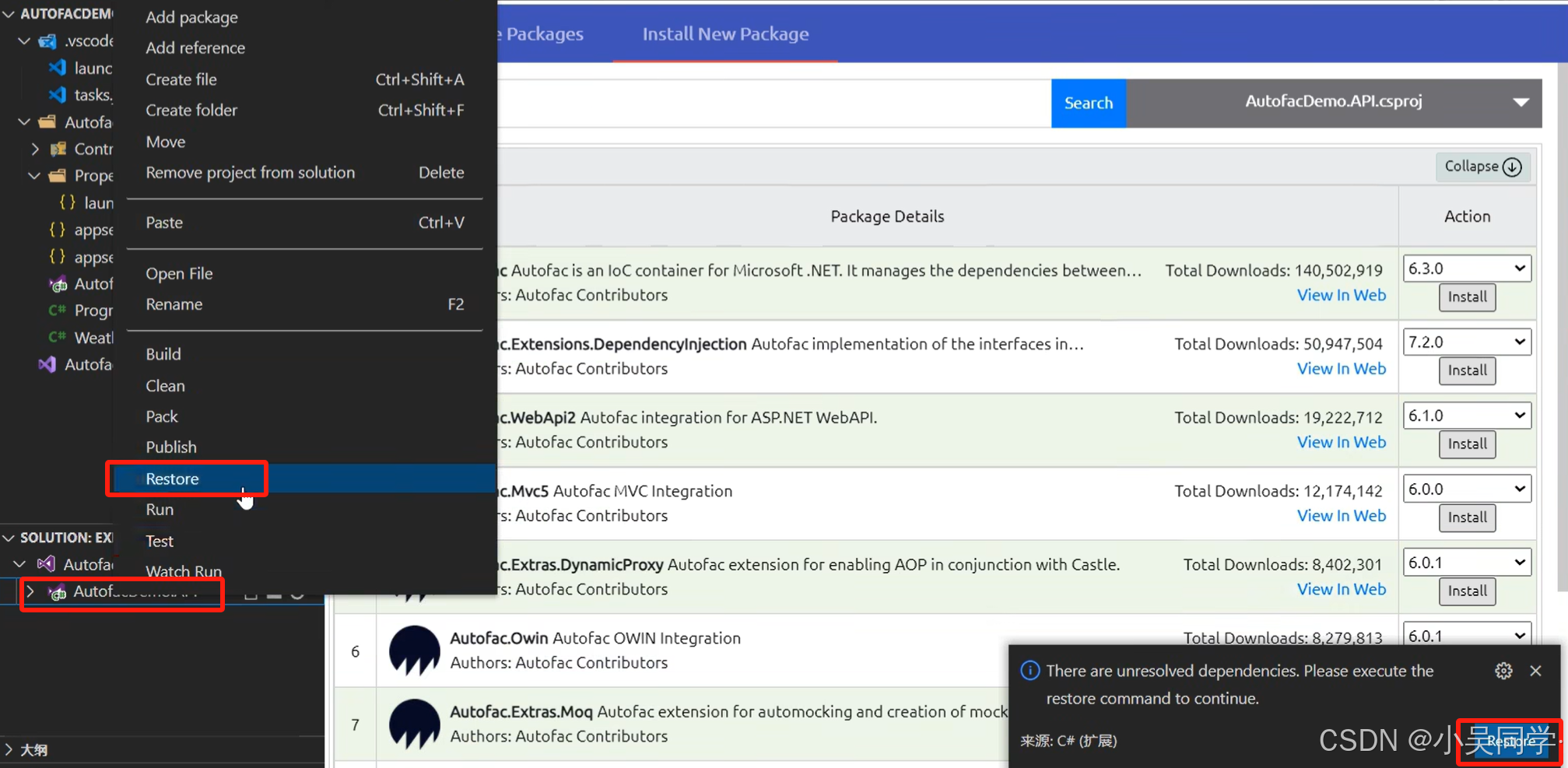Open the launch.json file in .vscode
The width and height of the screenshot is (1568, 768).
tap(80, 68)
